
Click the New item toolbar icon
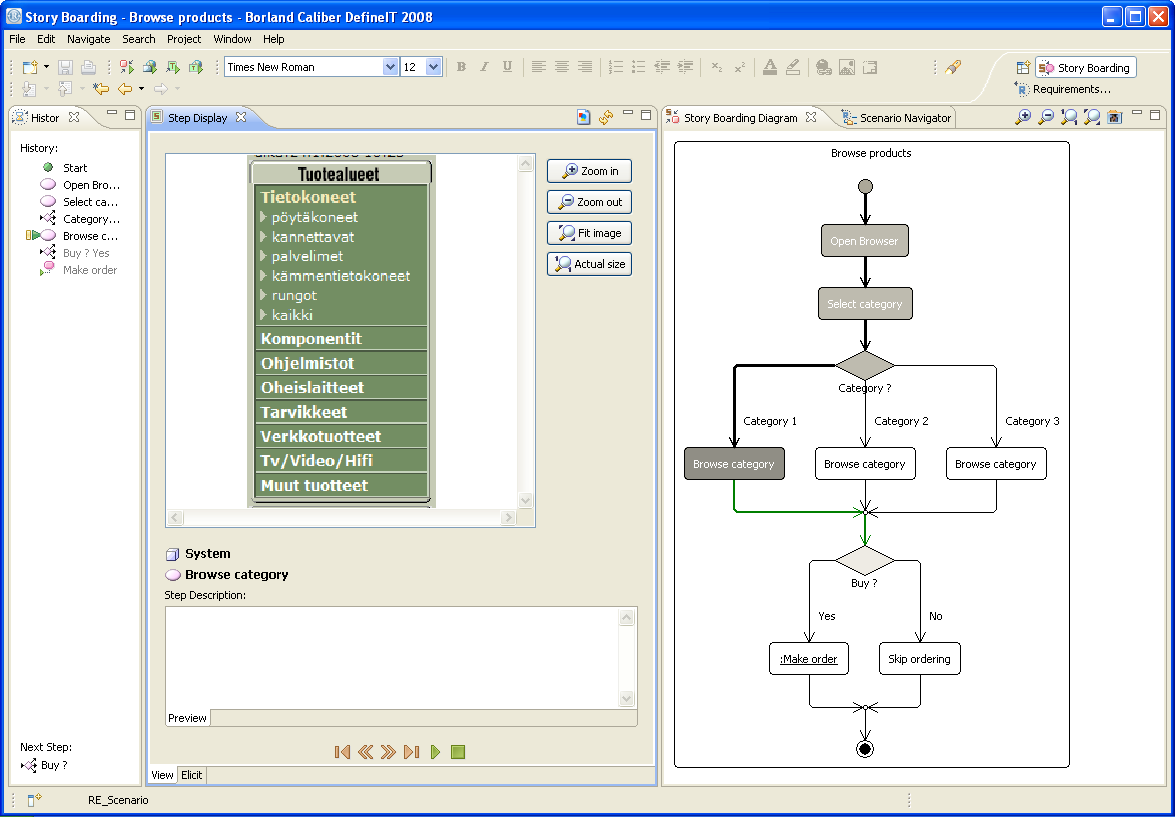tap(29, 67)
